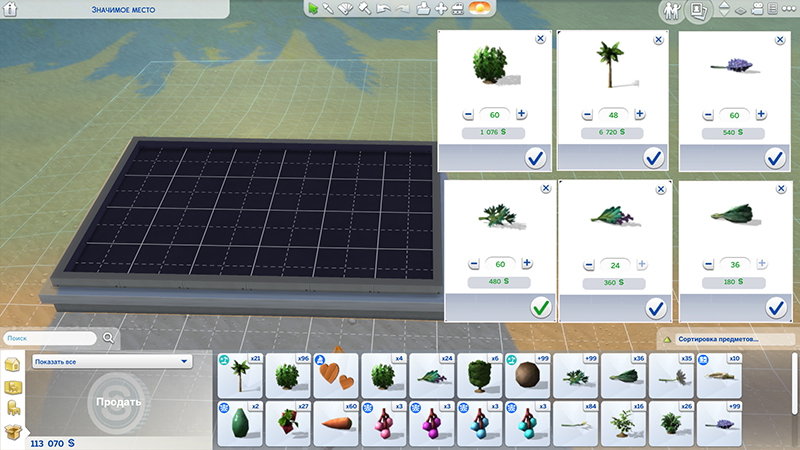This screenshot has width=800, height=450.
Task: Select the palm tree x21 item
Action: pos(240,376)
